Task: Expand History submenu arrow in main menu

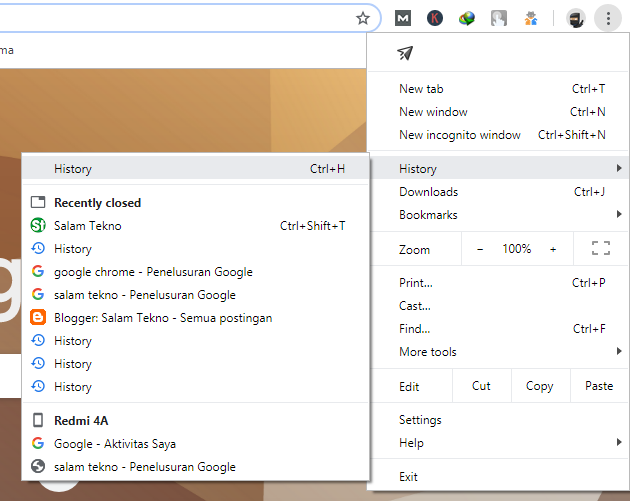Action: point(619,168)
